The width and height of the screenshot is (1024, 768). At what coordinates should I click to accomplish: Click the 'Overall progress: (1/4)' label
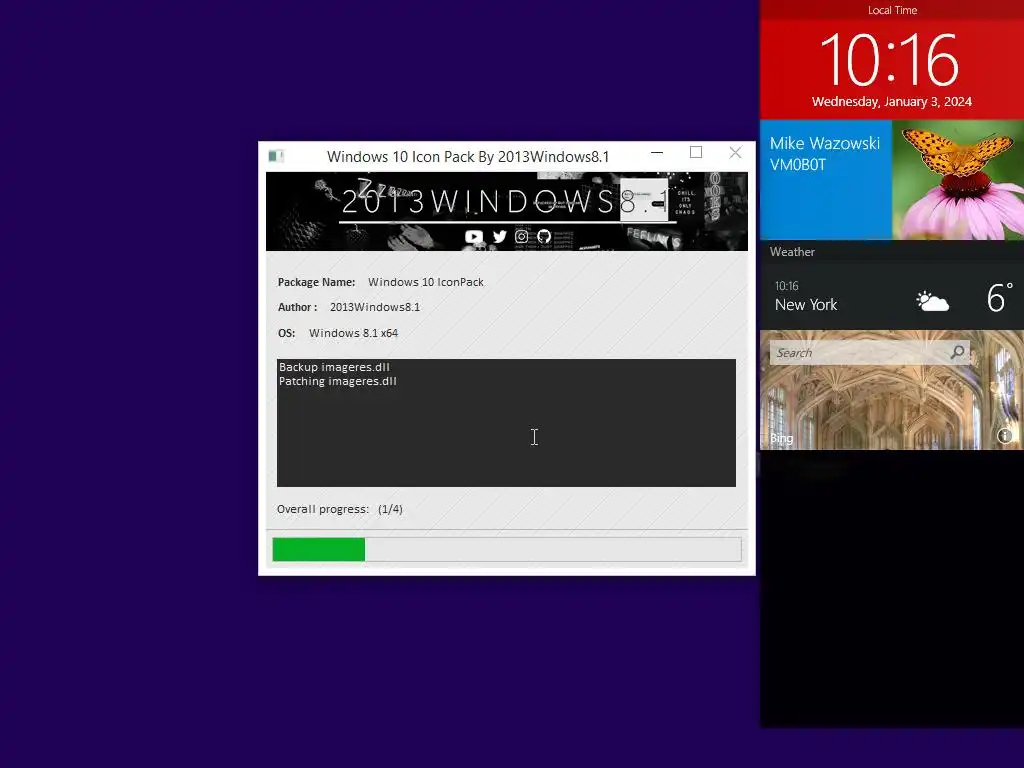(340, 509)
